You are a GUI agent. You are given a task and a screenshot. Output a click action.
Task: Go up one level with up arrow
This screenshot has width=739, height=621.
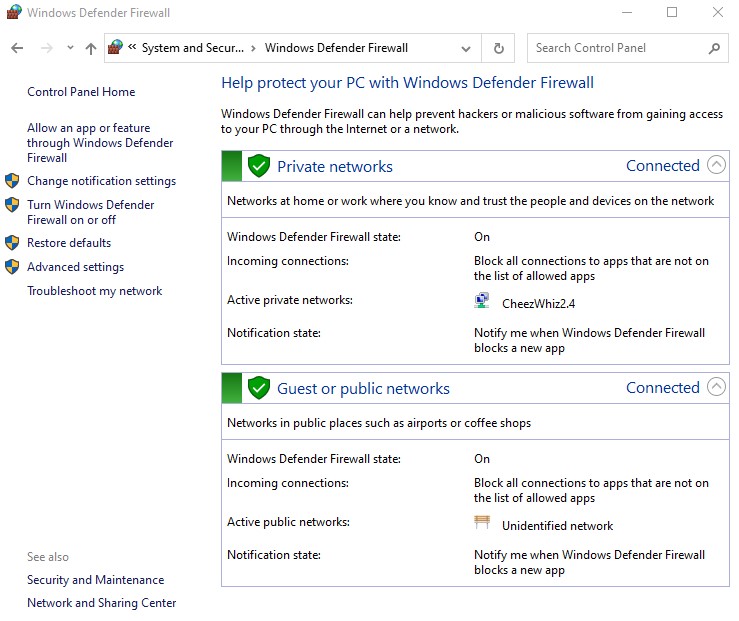coord(90,48)
